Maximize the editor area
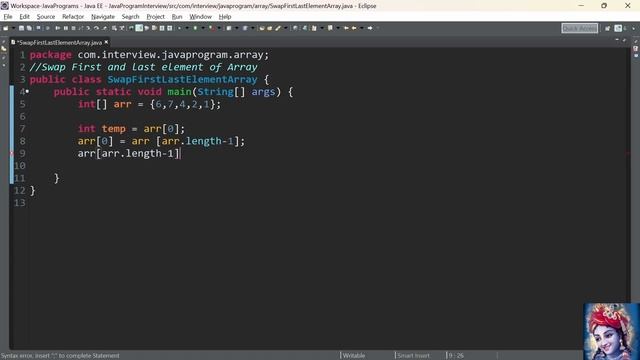 pos(624,40)
